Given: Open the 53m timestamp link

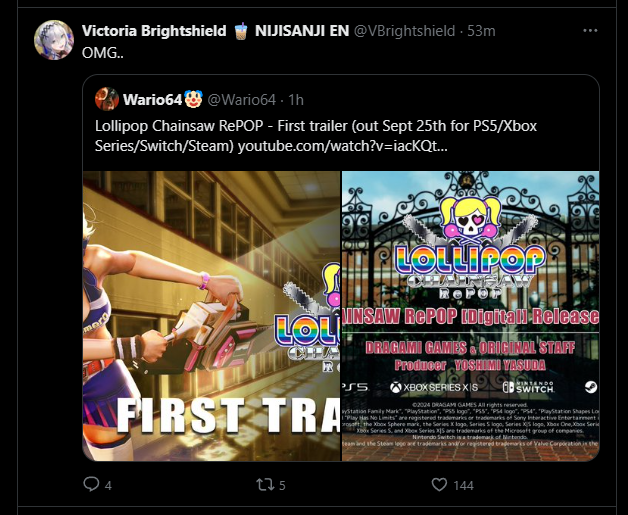Looking at the screenshot, I should [481, 31].
